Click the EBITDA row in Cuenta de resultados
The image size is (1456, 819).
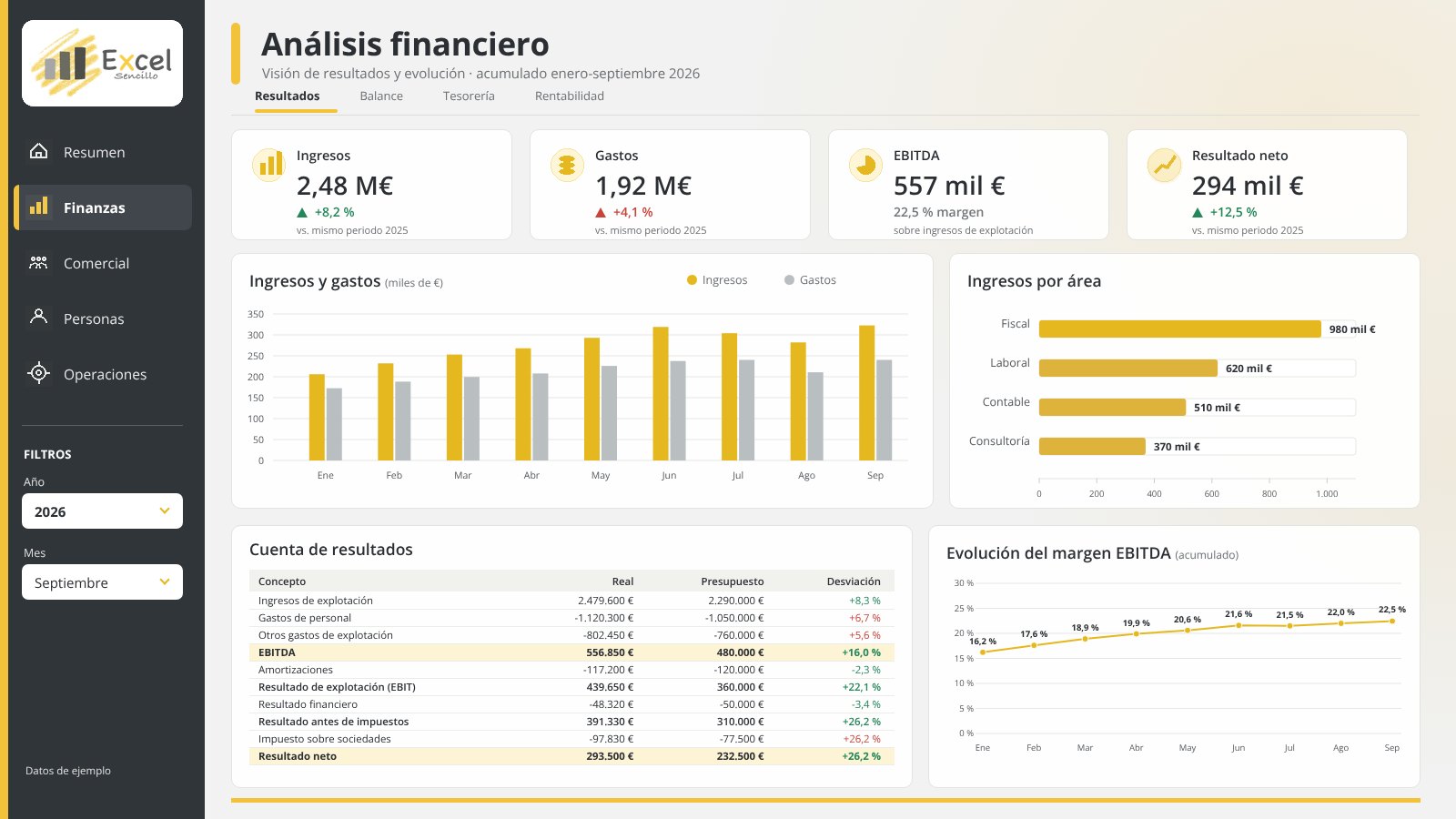coord(571,652)
